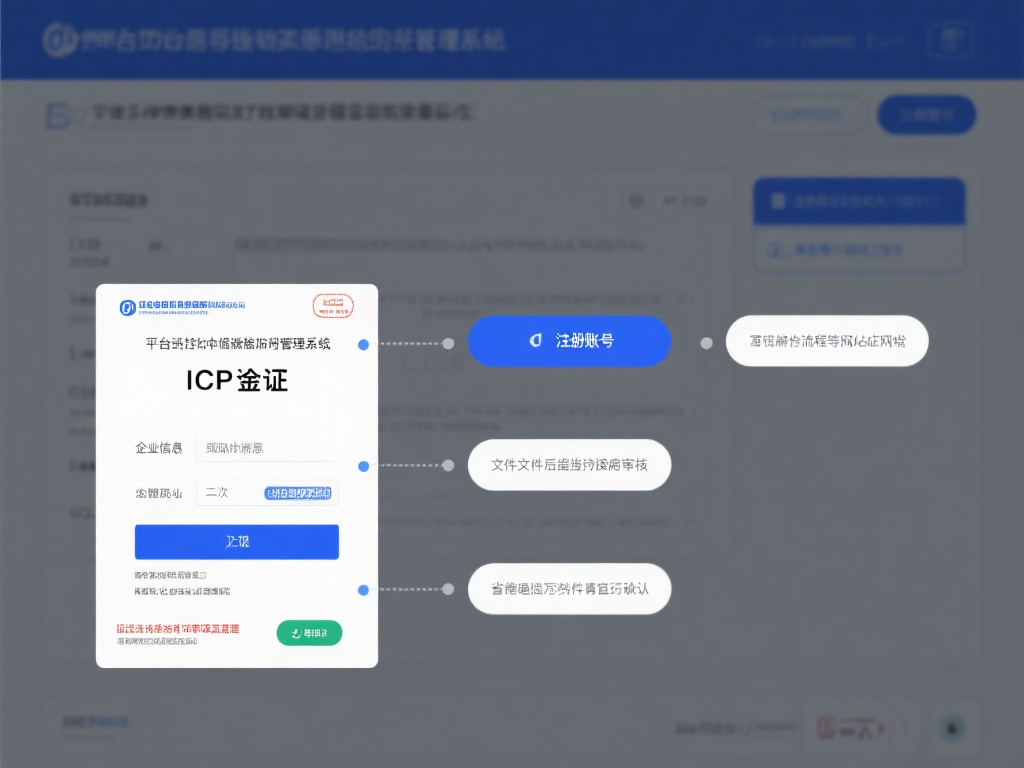Tick the second agreement checkbox in the dialog

click(x=137, y=590)
